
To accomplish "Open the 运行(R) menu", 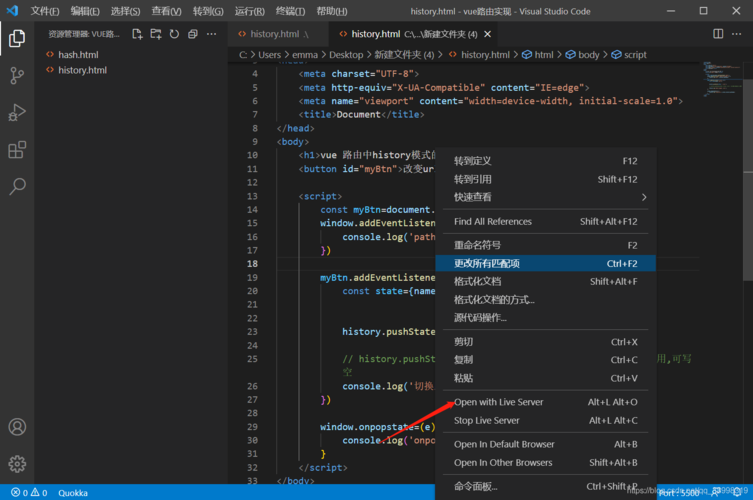I will coord(250,11).
